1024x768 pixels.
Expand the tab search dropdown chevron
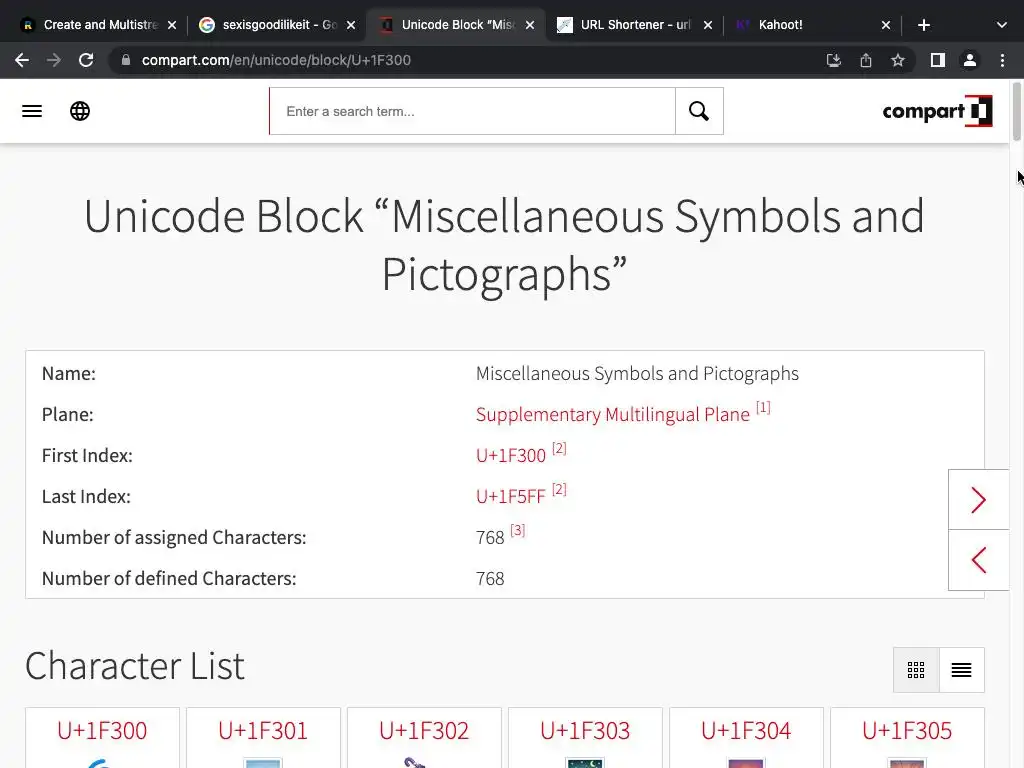coord(1001,25)
